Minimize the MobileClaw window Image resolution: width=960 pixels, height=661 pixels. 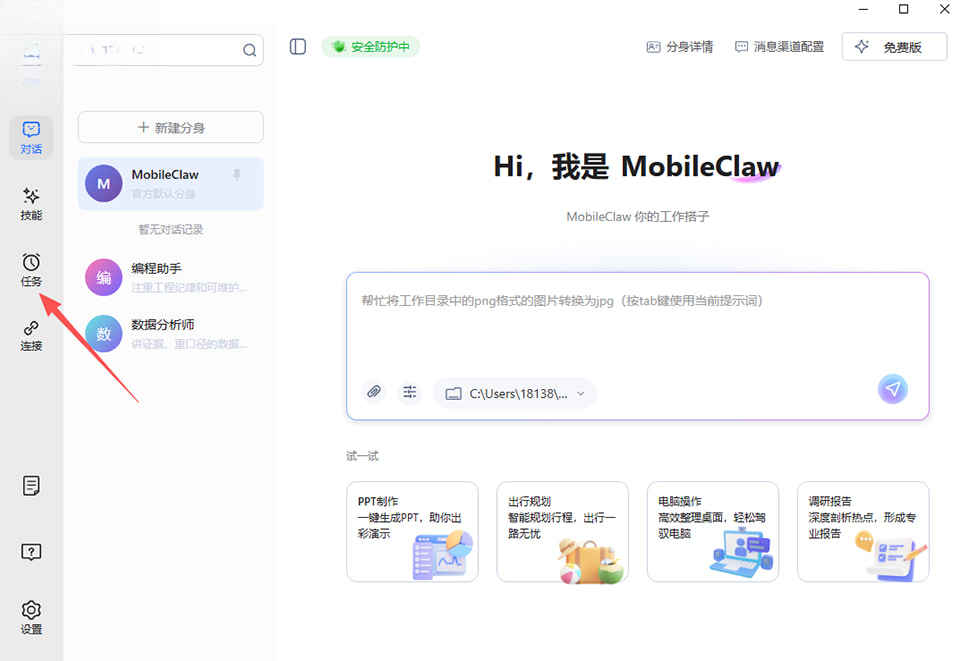tap(863, 9)
